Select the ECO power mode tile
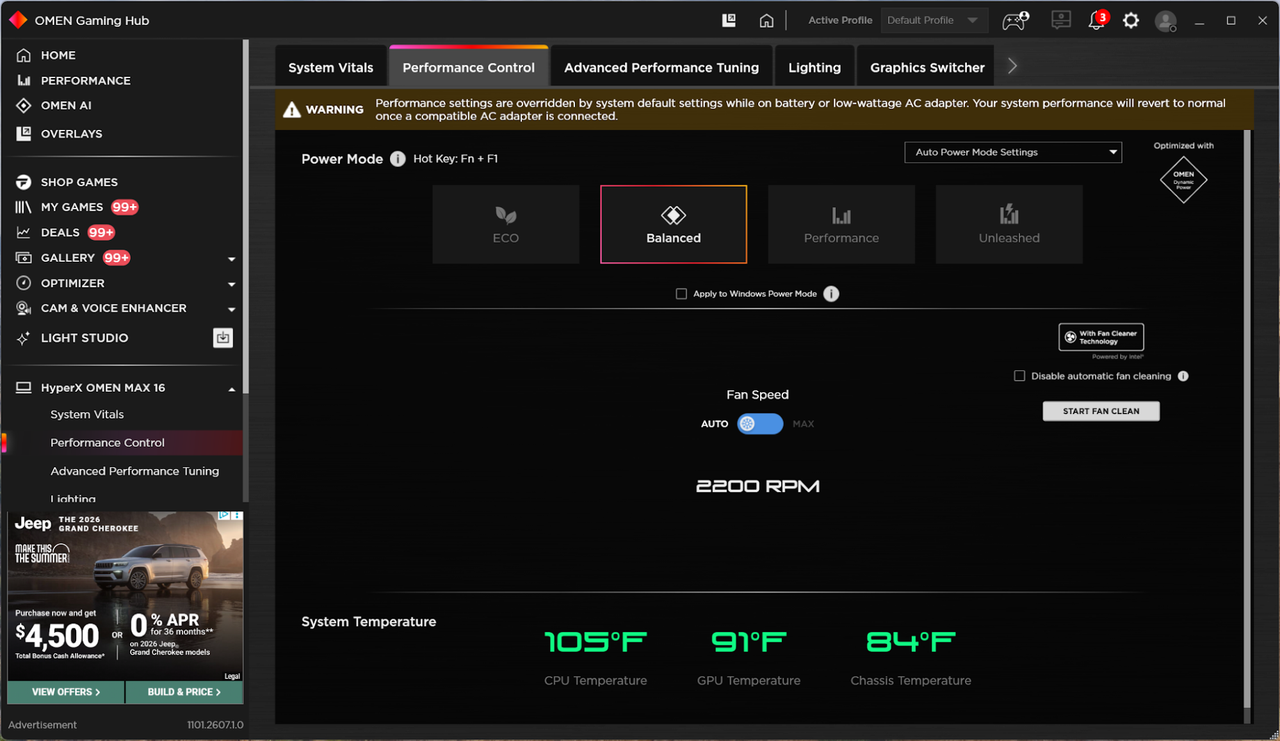 506,224
